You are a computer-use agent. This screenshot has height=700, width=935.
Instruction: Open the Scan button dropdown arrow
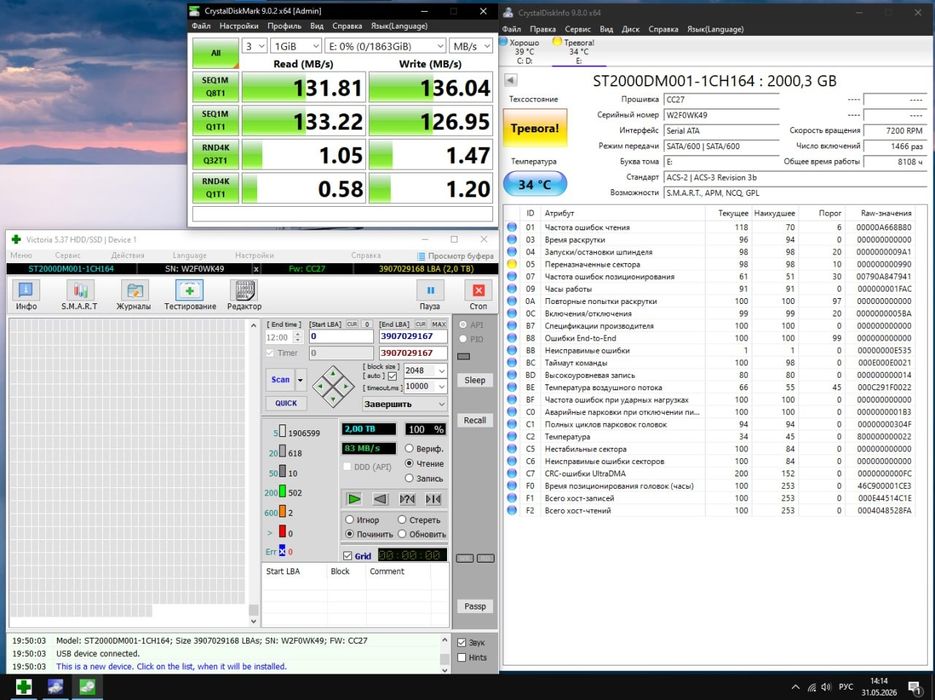point(301,380)
